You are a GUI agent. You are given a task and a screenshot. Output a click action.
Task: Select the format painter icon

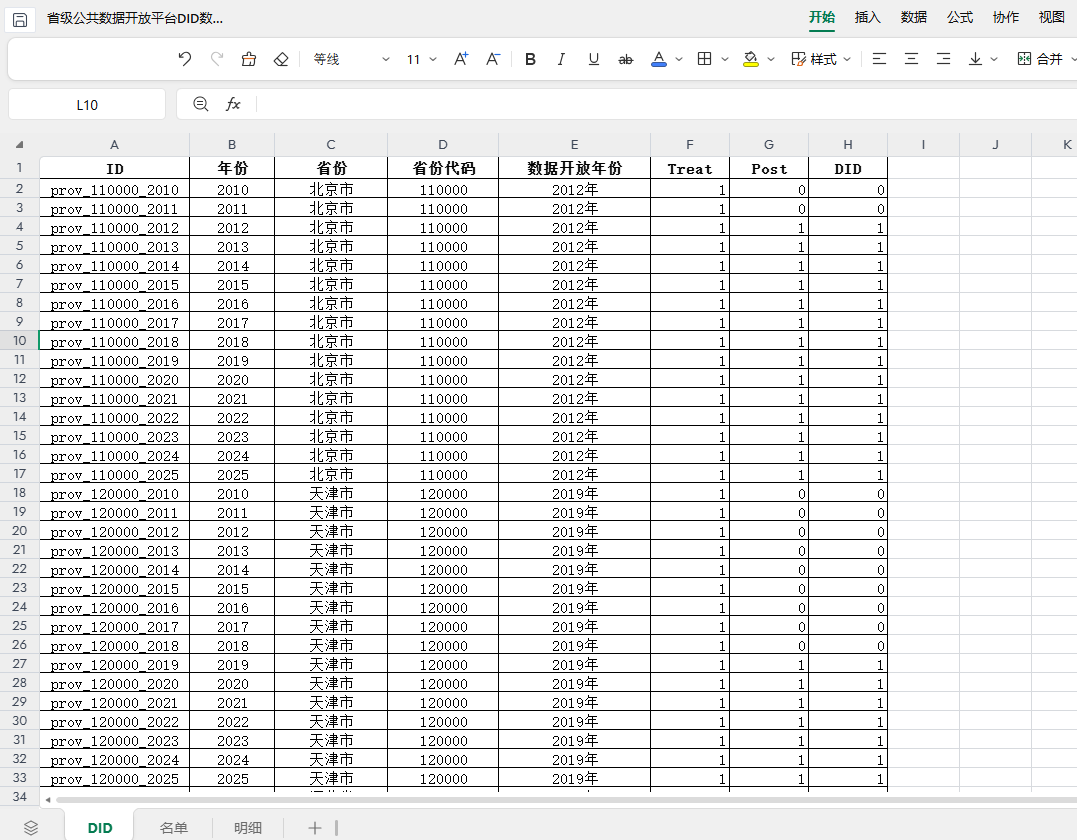click(249, 59)
